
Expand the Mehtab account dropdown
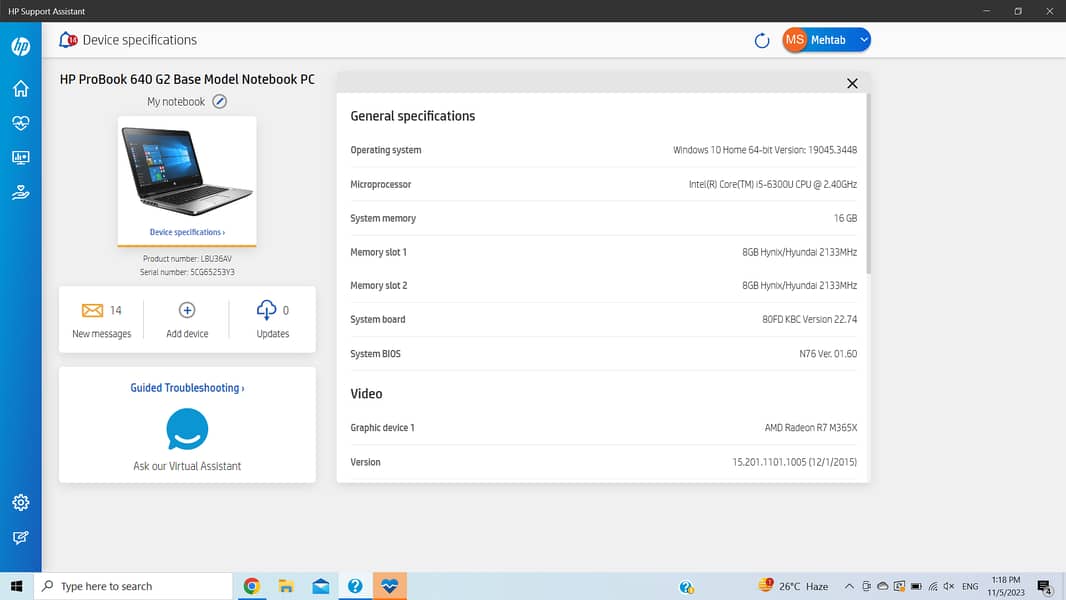(864, 40)
